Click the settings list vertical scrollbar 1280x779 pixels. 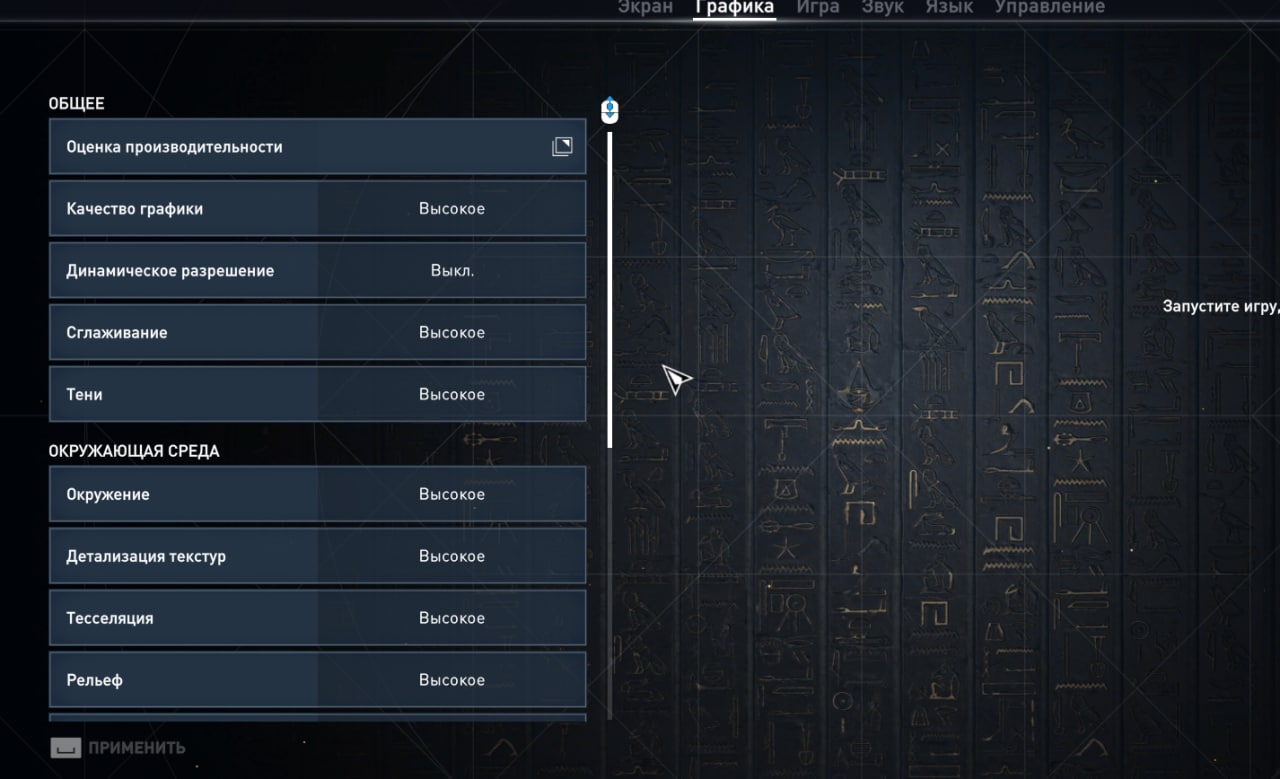coord(610,289)
